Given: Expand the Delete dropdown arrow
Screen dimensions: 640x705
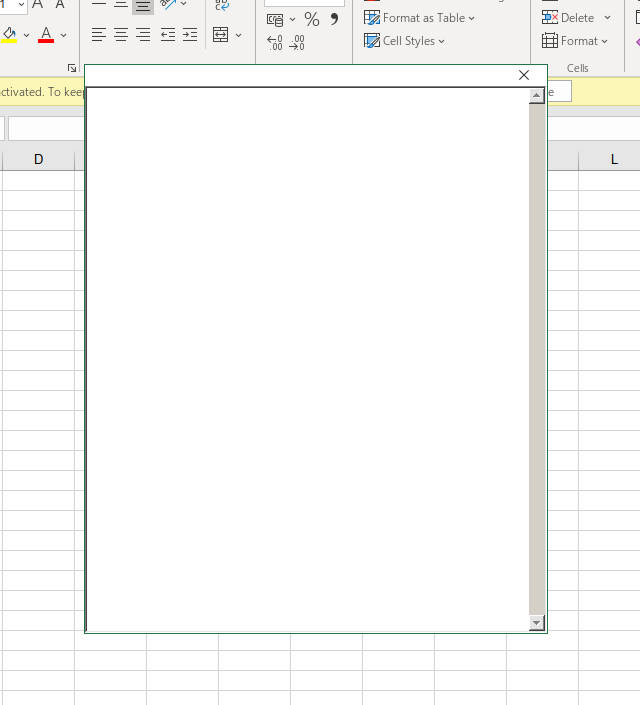Looking at the screenshot, I should (607, 18).
